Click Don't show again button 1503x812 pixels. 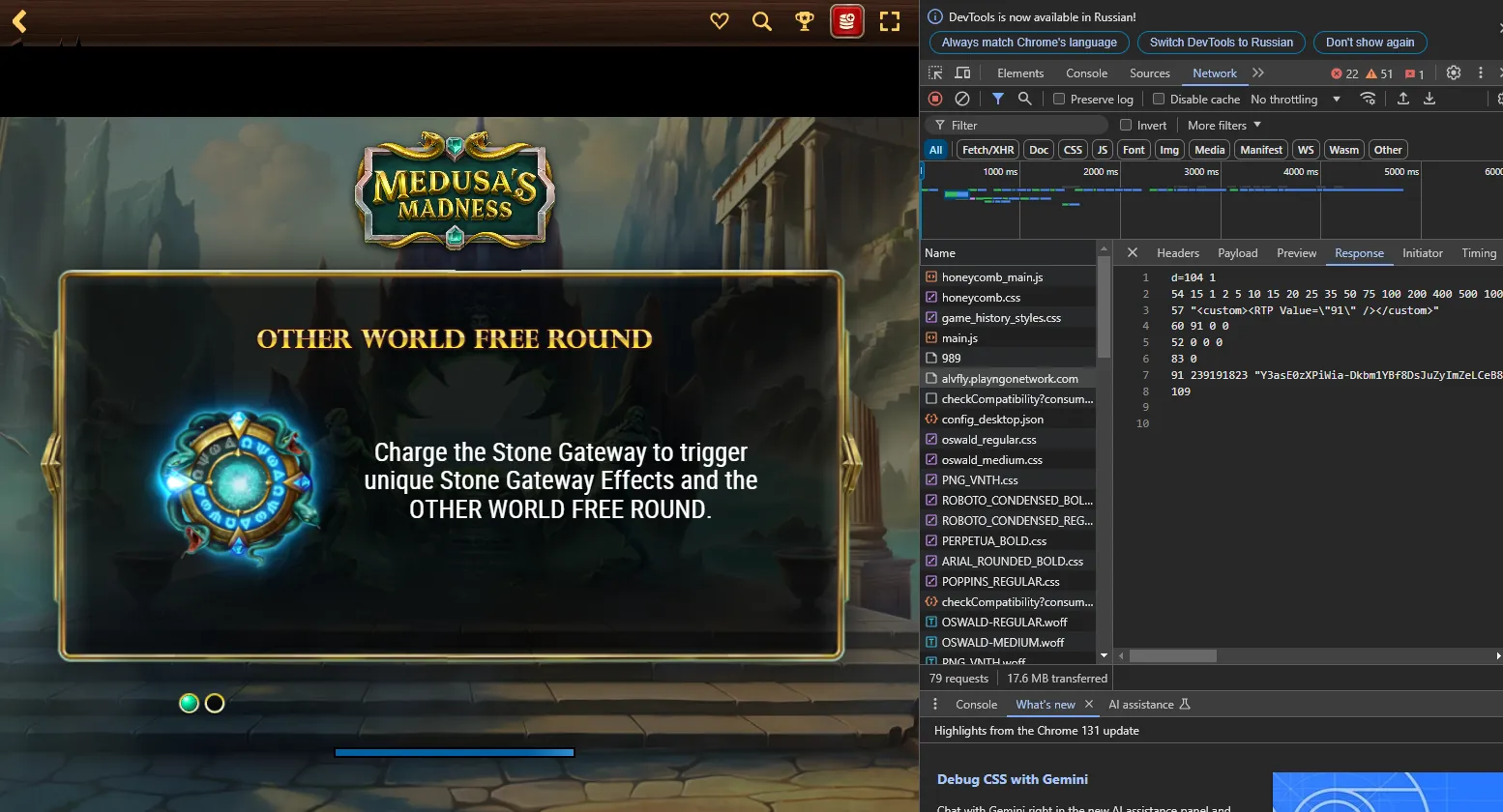click(x=1370, y=43)
